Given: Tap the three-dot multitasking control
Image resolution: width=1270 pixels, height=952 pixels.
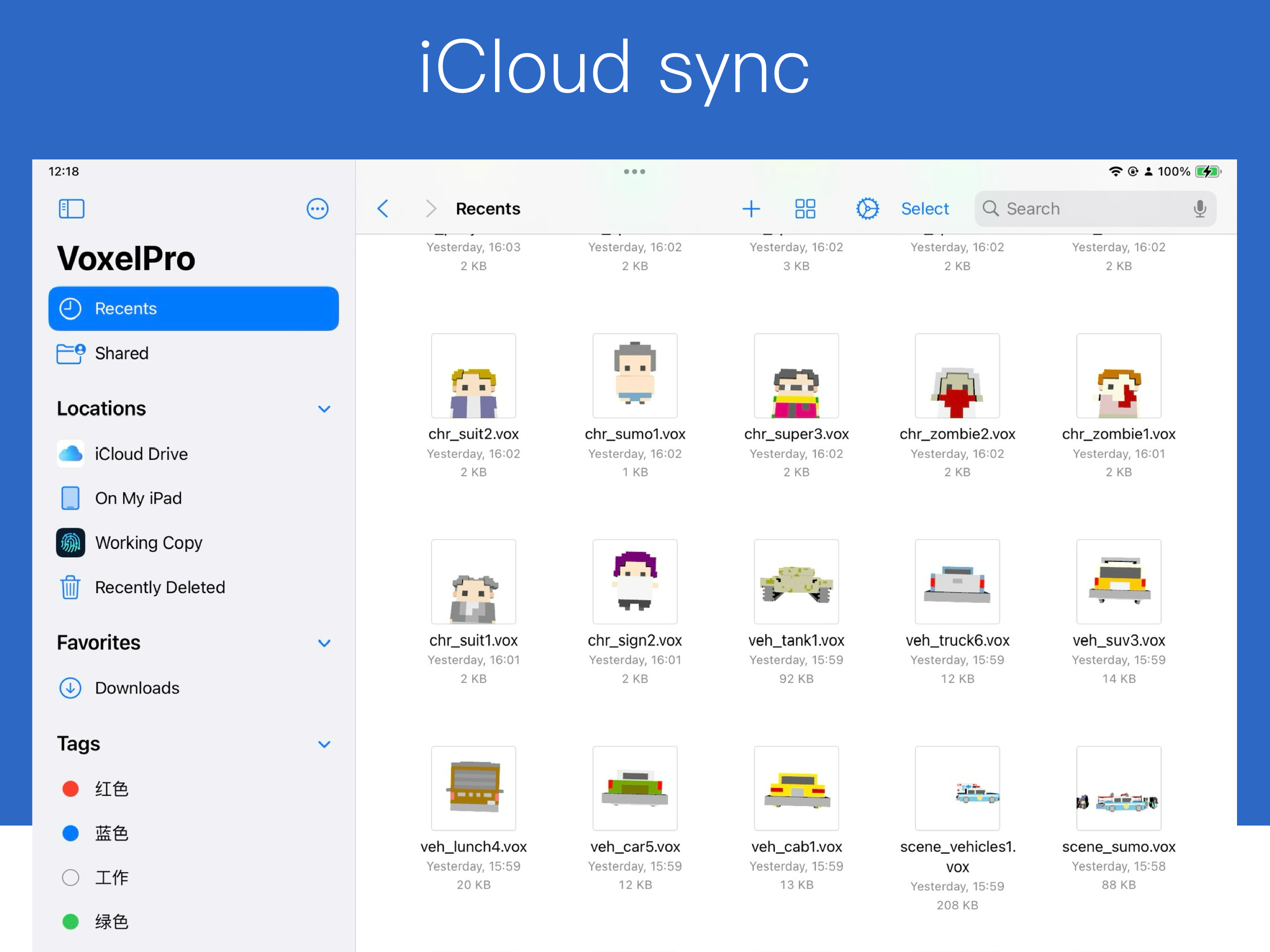Looking at the screenshot, I should 635,171.
